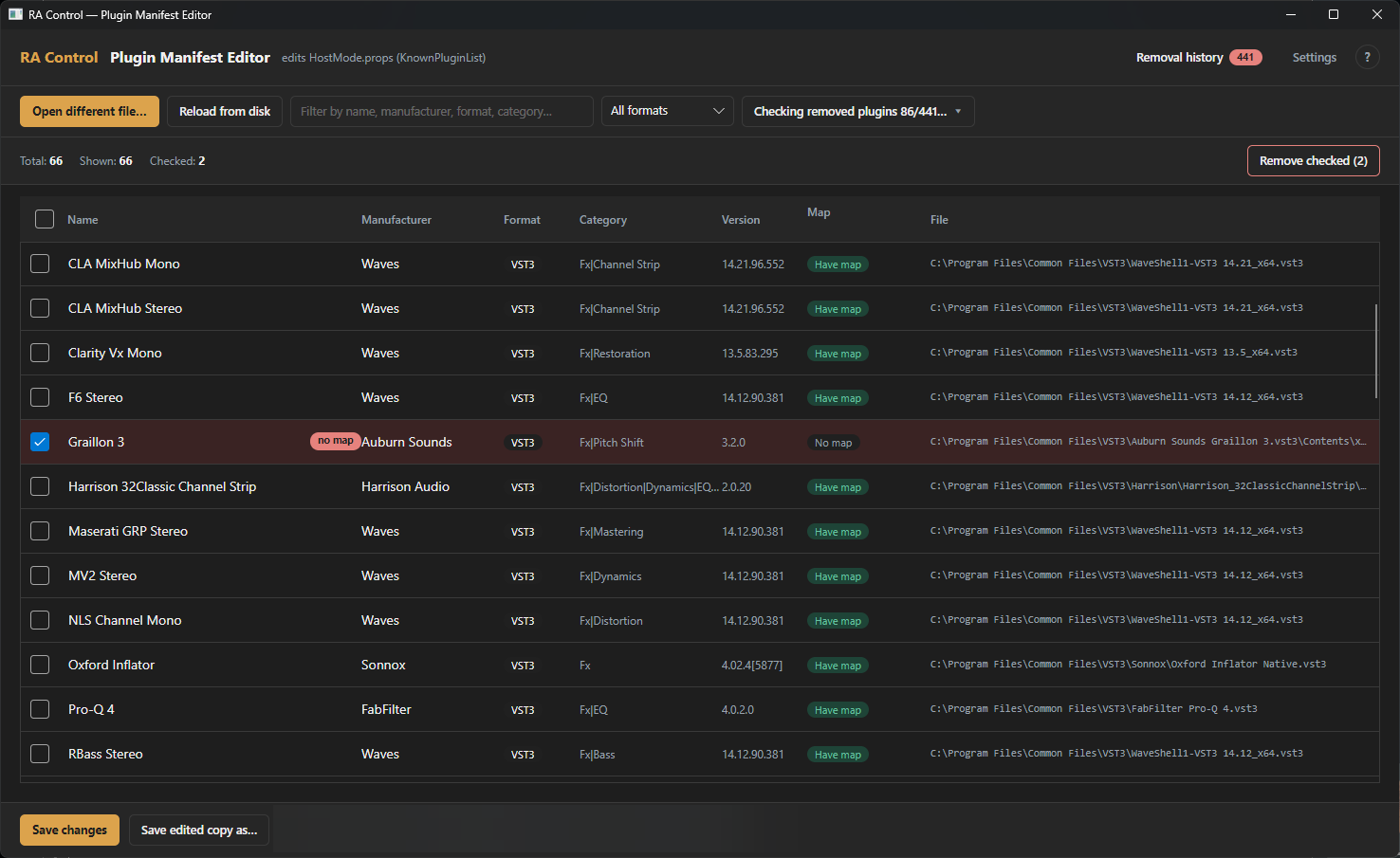Check the Pro-Q 4 checkbox

point(40,709)
